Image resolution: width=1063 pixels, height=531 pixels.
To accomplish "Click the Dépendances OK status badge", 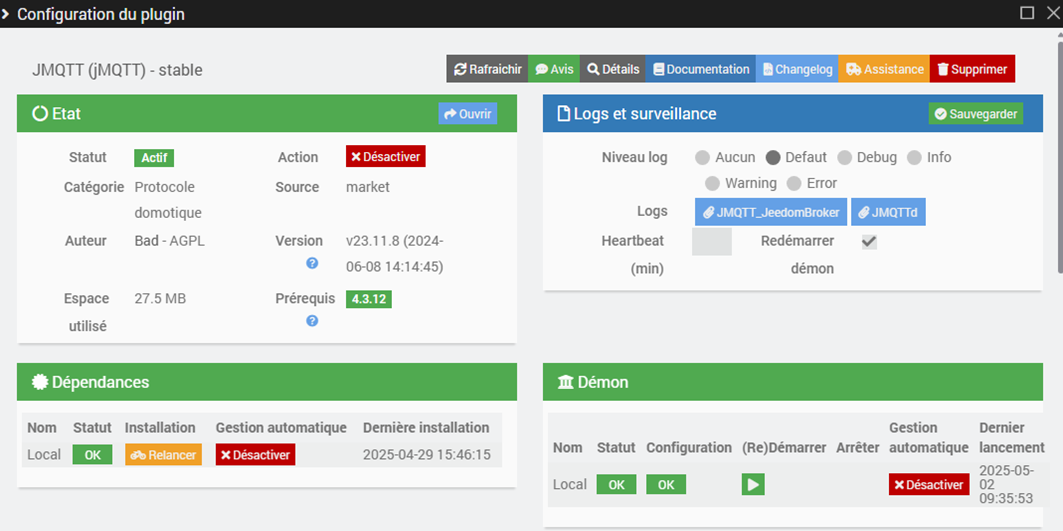I will (92, 455).
